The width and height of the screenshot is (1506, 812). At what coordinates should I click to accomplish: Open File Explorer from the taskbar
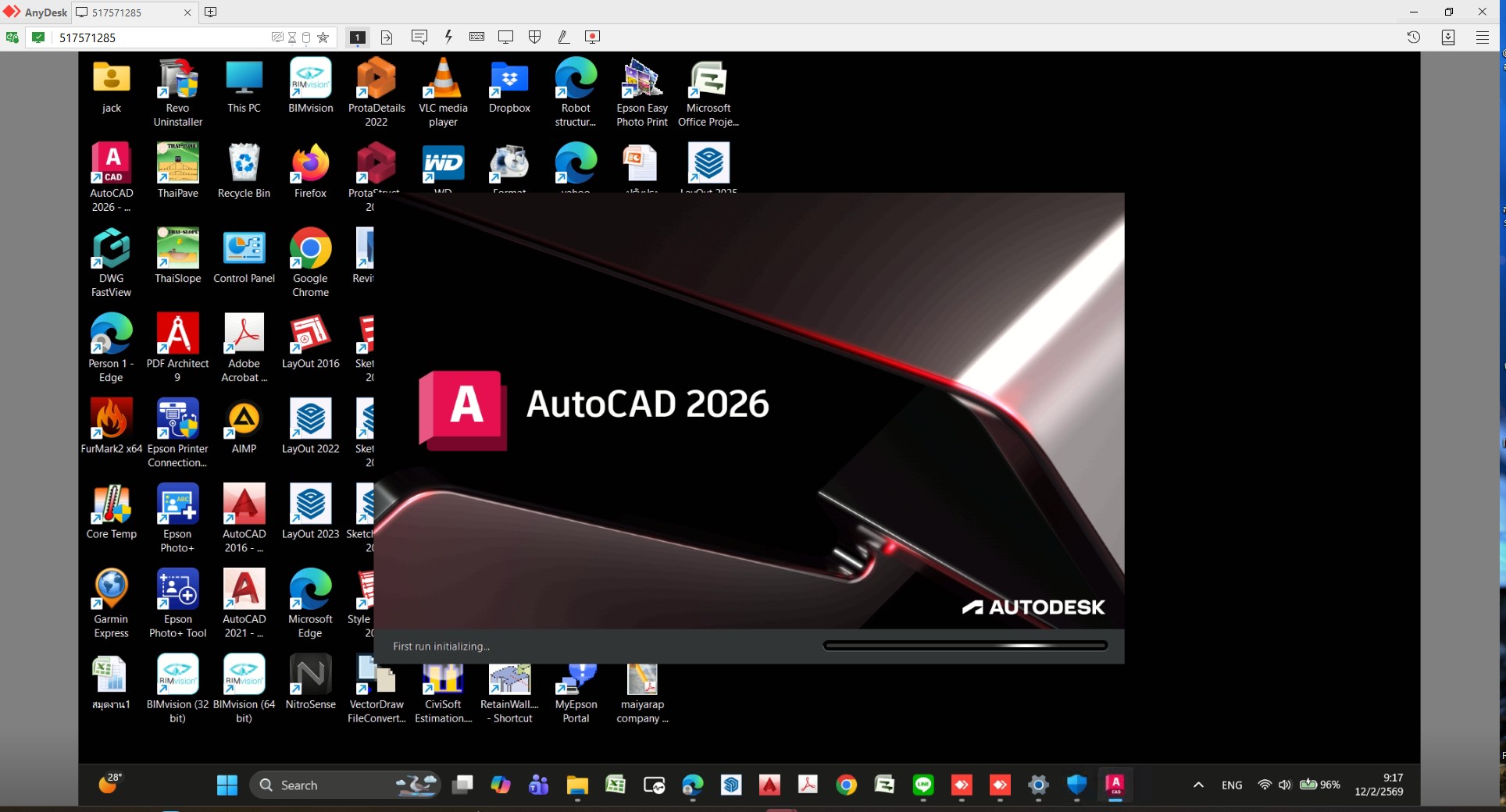577,785
